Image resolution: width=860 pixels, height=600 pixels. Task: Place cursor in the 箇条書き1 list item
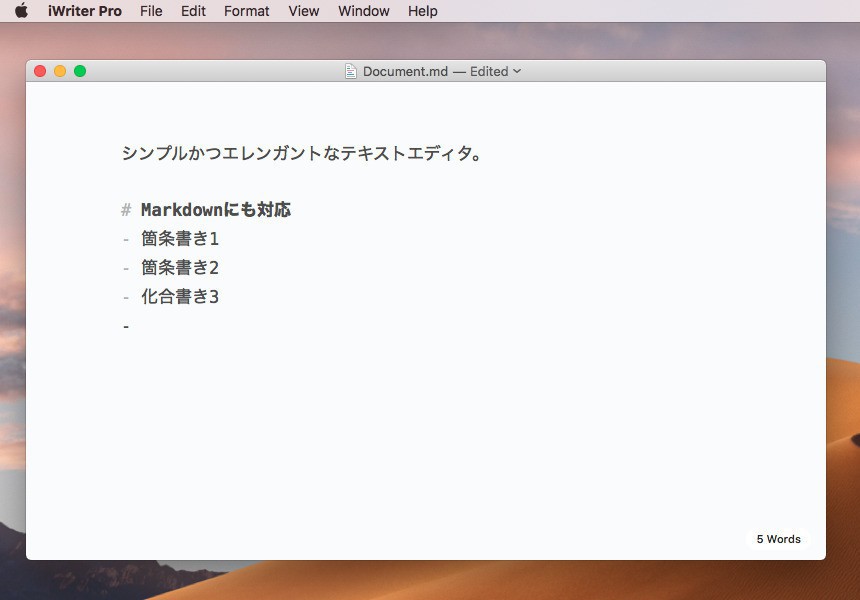[x=180, y=239]
